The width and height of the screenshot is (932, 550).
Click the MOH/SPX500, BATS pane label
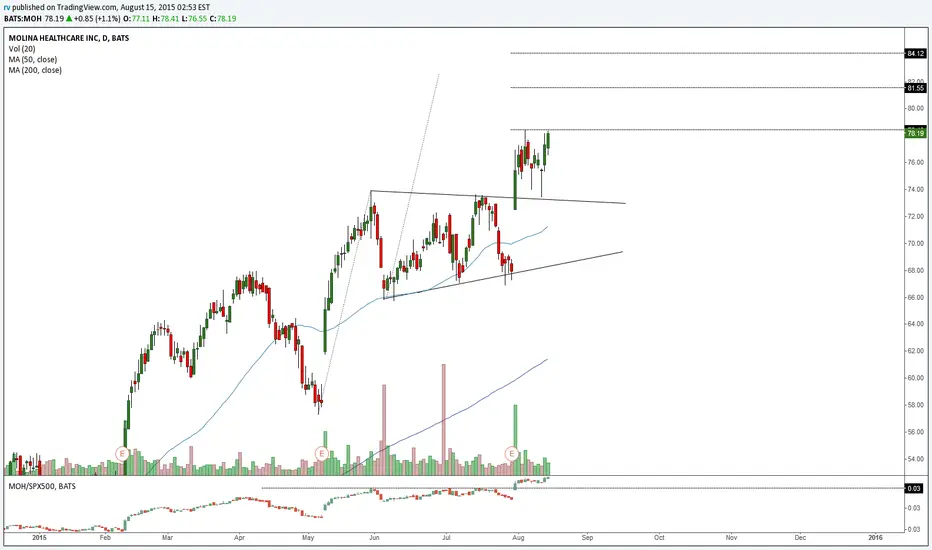tap(42, 486)
